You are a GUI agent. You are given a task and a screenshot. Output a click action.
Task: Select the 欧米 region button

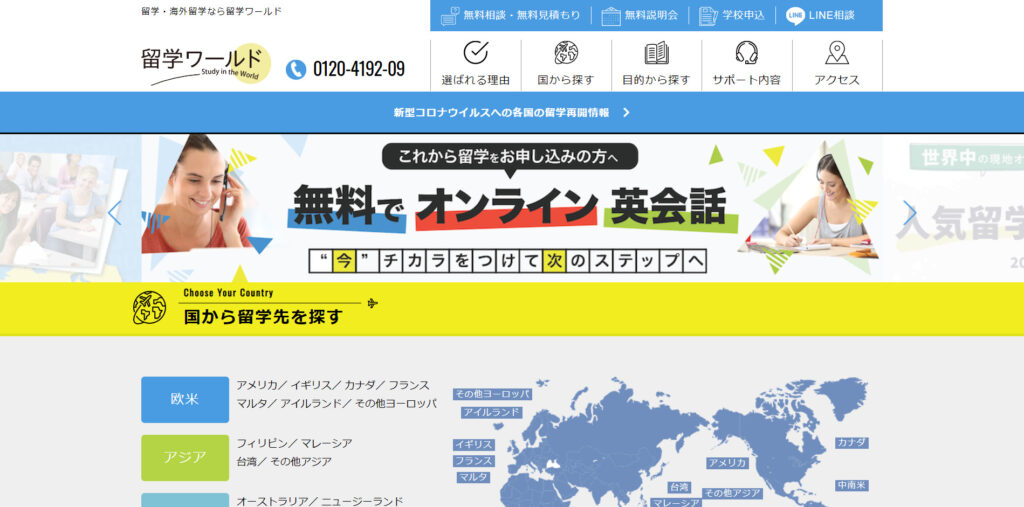pos(185,399)
